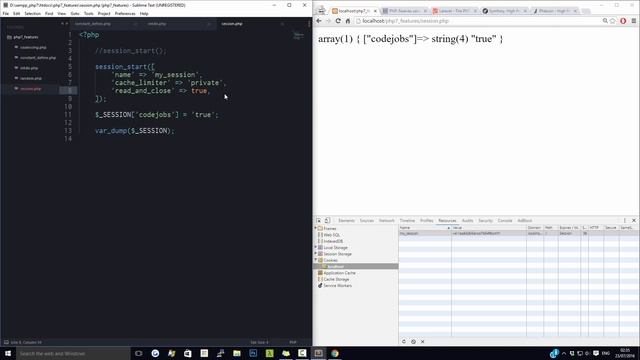Open the Project menu in Sublime Text
The image size is (640, 360).
coord(104,13)
